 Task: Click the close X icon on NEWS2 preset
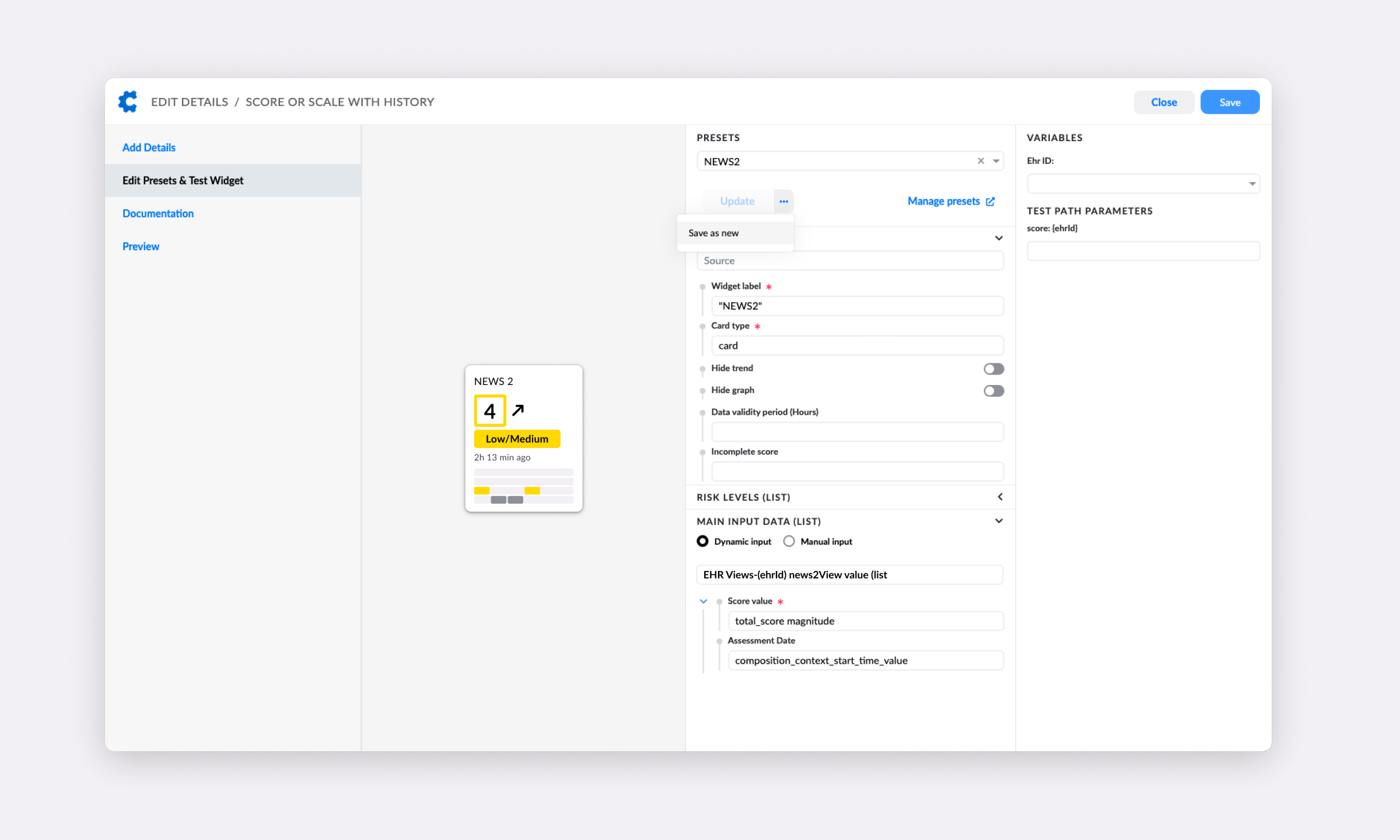click(x=981, y=161)
